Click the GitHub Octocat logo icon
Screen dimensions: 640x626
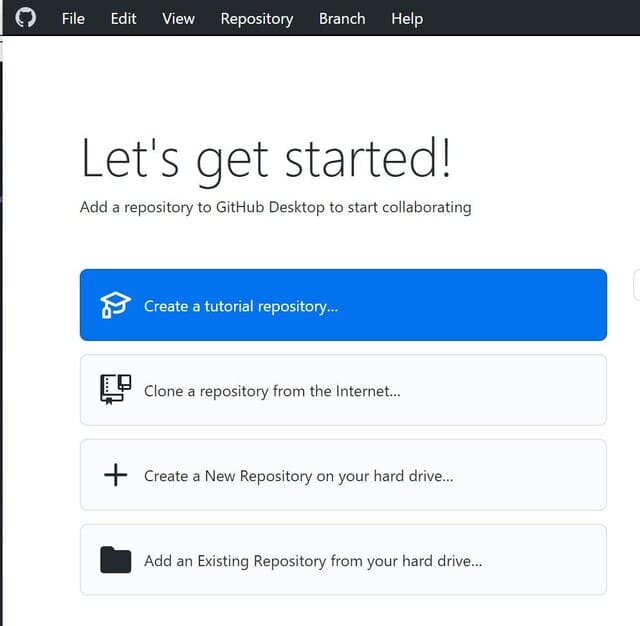[x=26, y=18]
